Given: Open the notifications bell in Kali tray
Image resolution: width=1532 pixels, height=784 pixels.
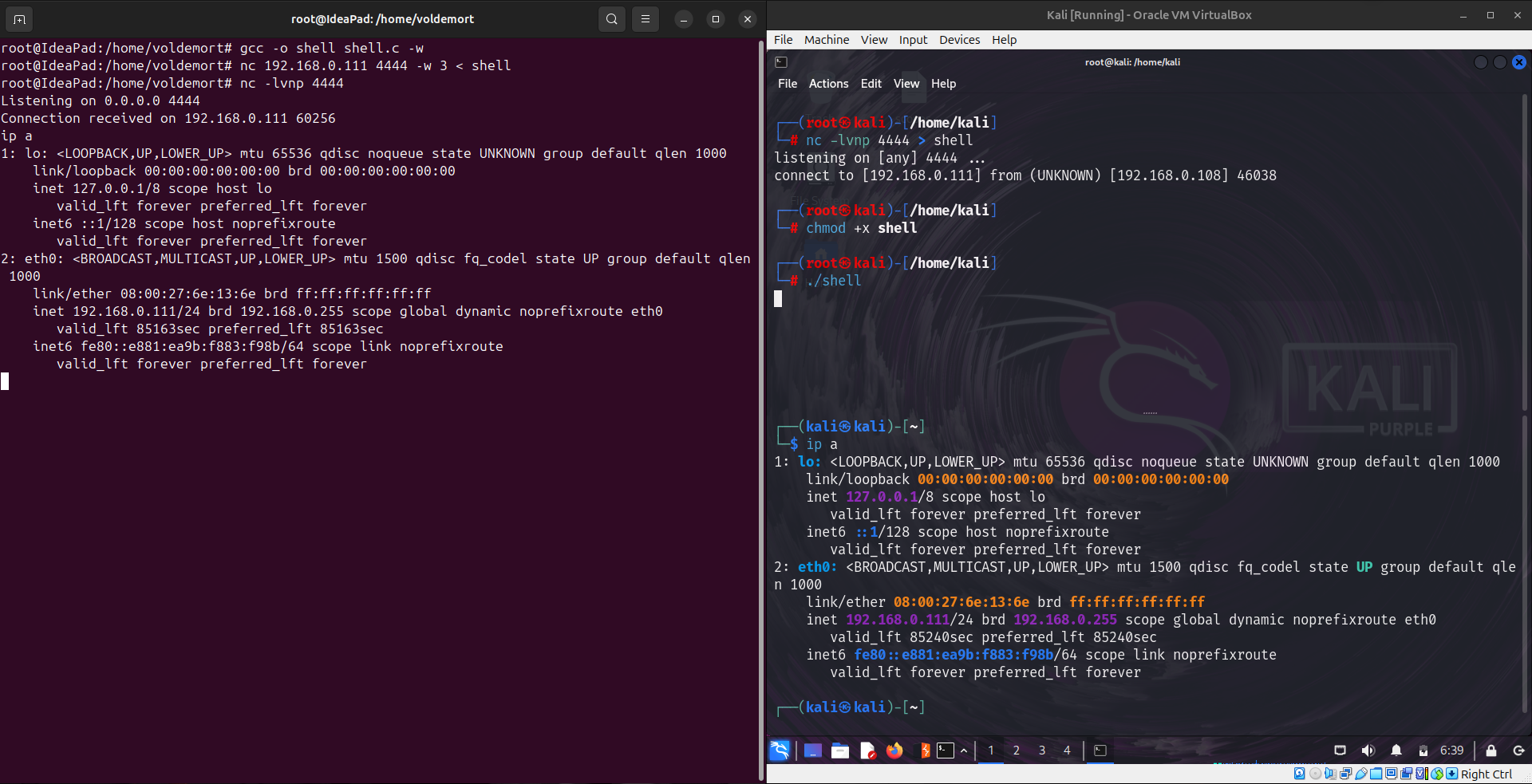Looking at the screenshot, I should (1396, 751).
